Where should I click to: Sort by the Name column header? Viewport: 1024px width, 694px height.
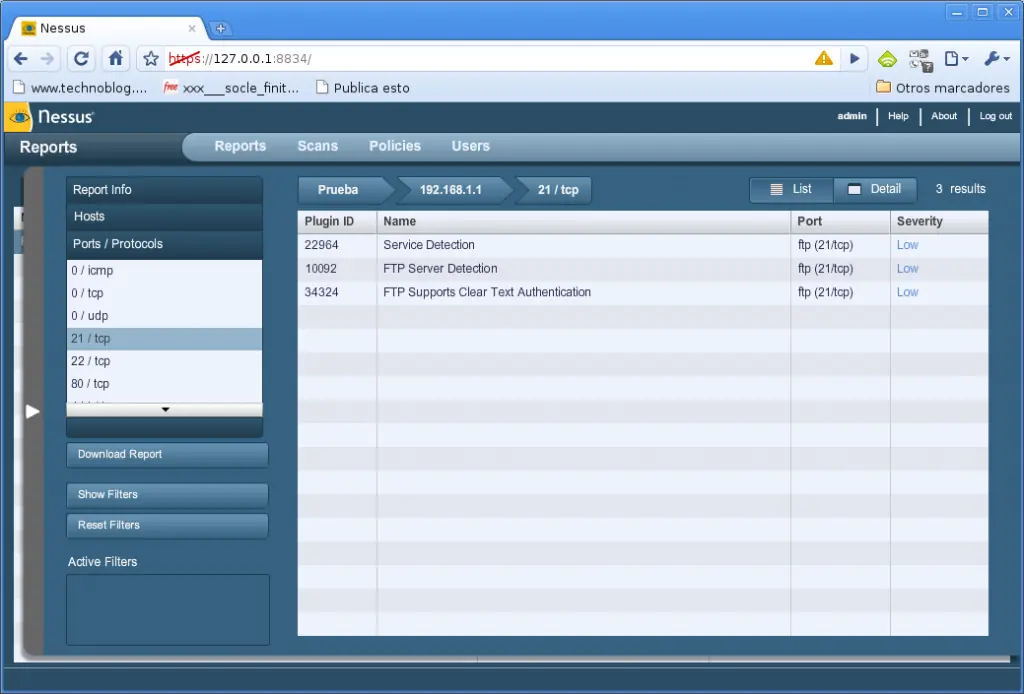pos(583,221)
